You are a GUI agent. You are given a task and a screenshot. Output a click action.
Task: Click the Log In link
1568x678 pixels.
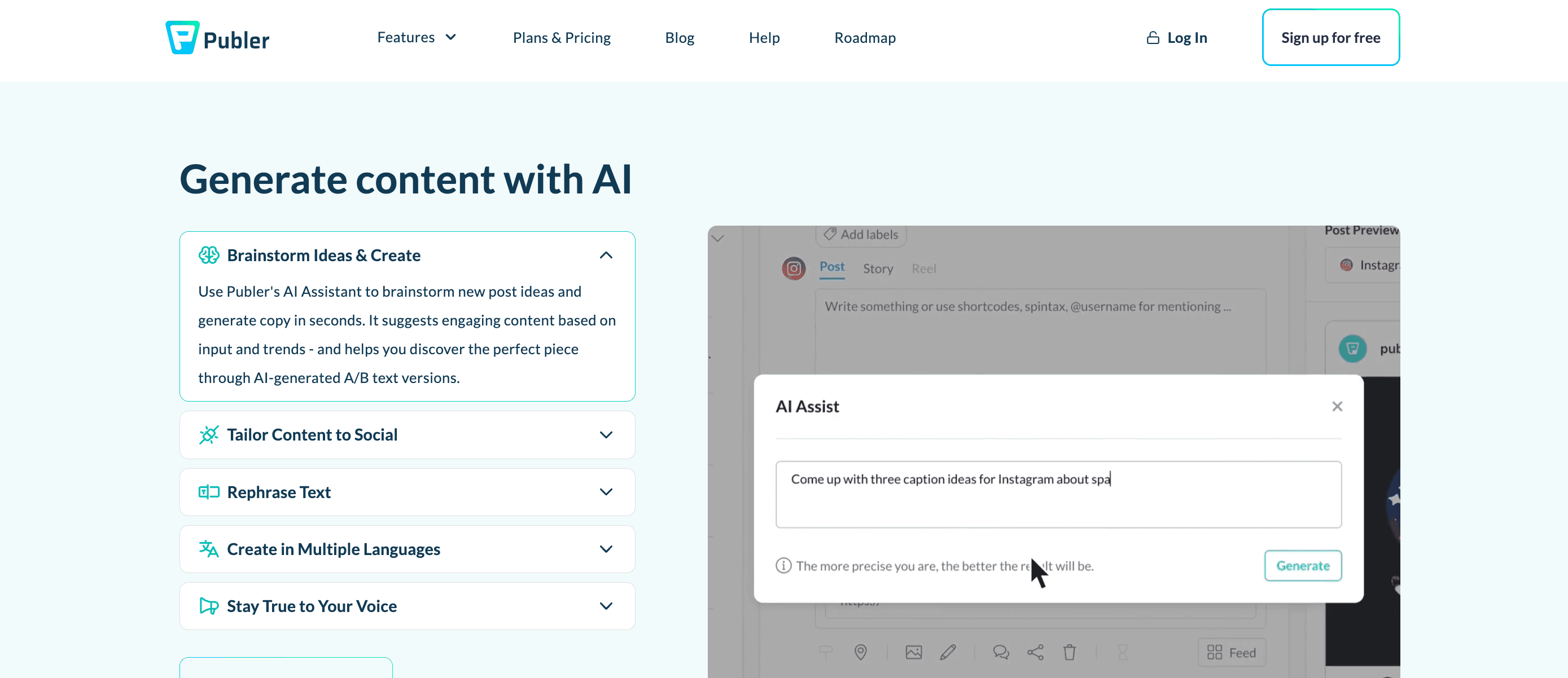click(x=1186, y=38)
